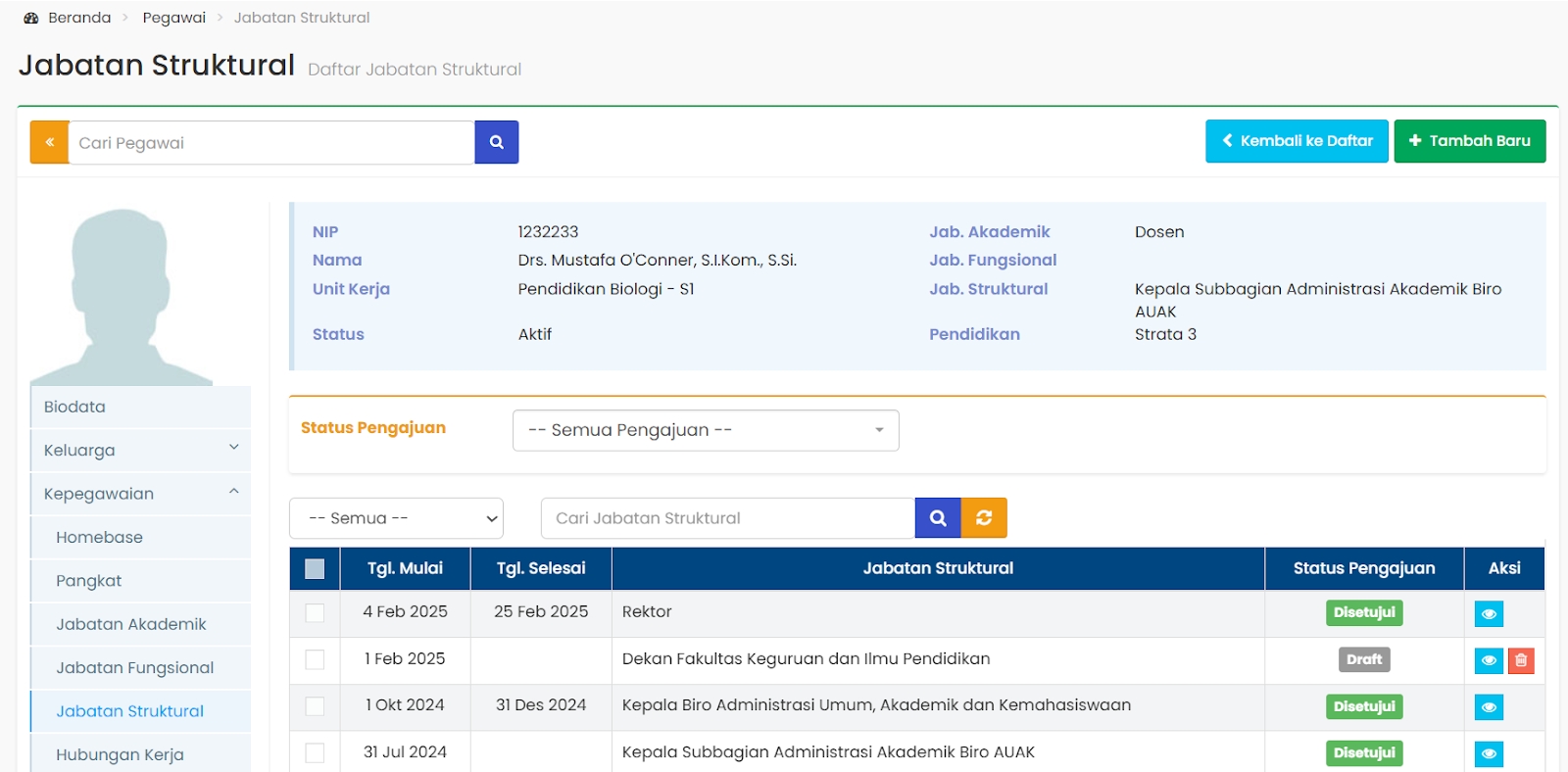View the Kepala Biro Administrasi Umum entry

[x=1488, y=707]
